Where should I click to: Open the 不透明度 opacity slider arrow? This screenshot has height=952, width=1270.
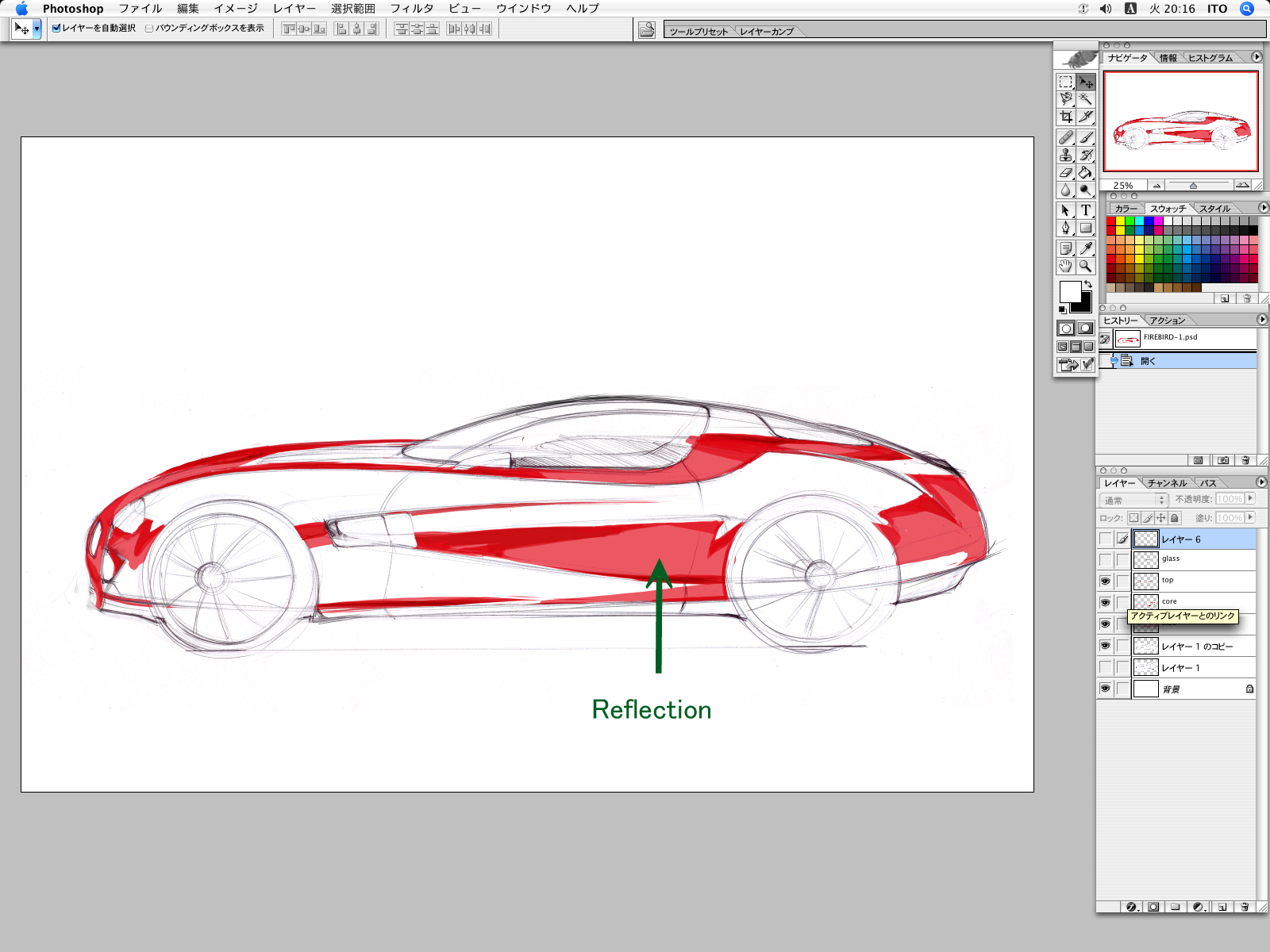pos(1250,499)
